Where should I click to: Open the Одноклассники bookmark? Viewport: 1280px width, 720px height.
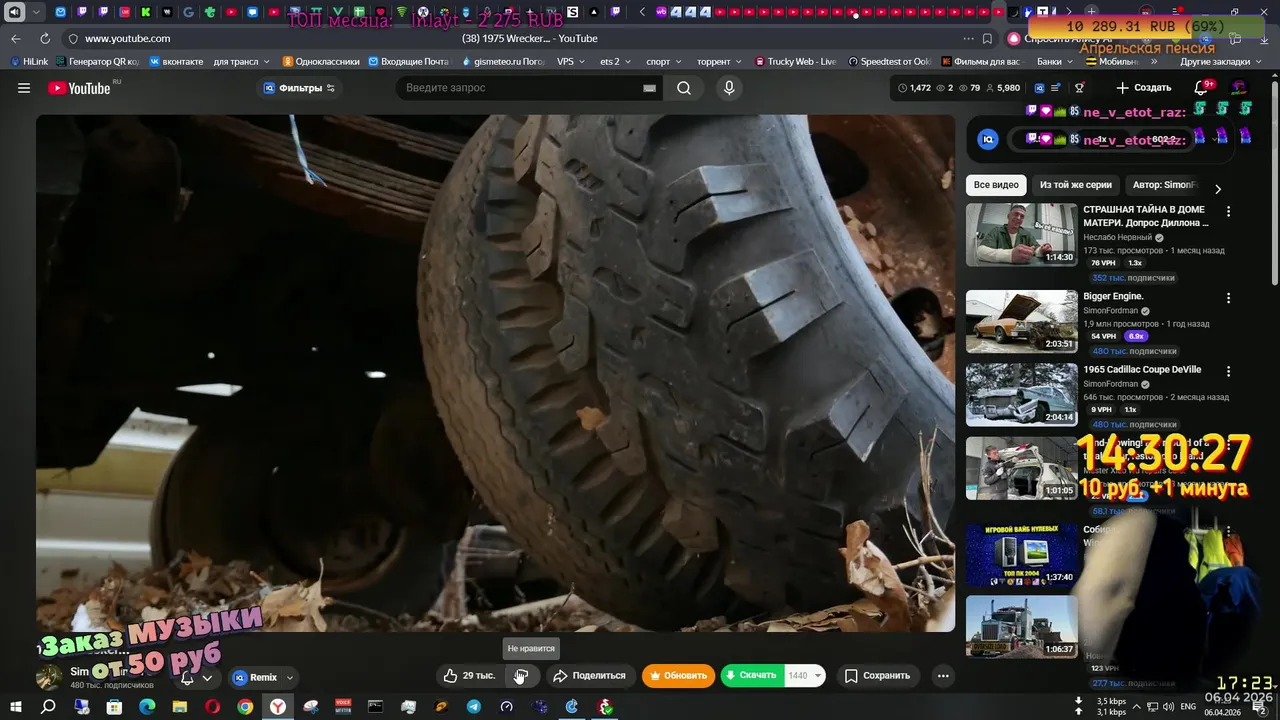click(x=320, y=62)
